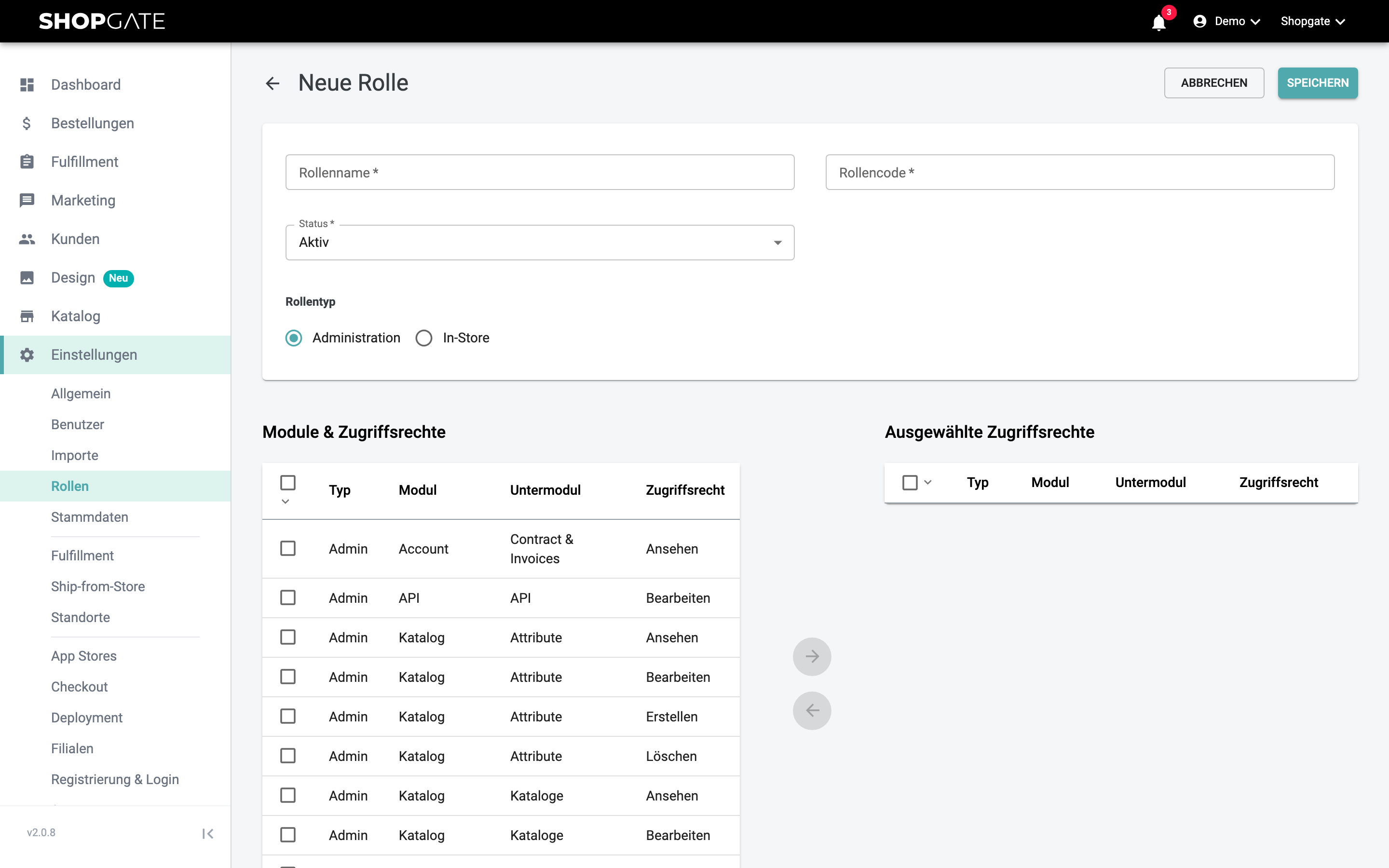
Task: Collapse the sidebar with the bottom icon
Action: pyautogui.click(x=208, y=833)
